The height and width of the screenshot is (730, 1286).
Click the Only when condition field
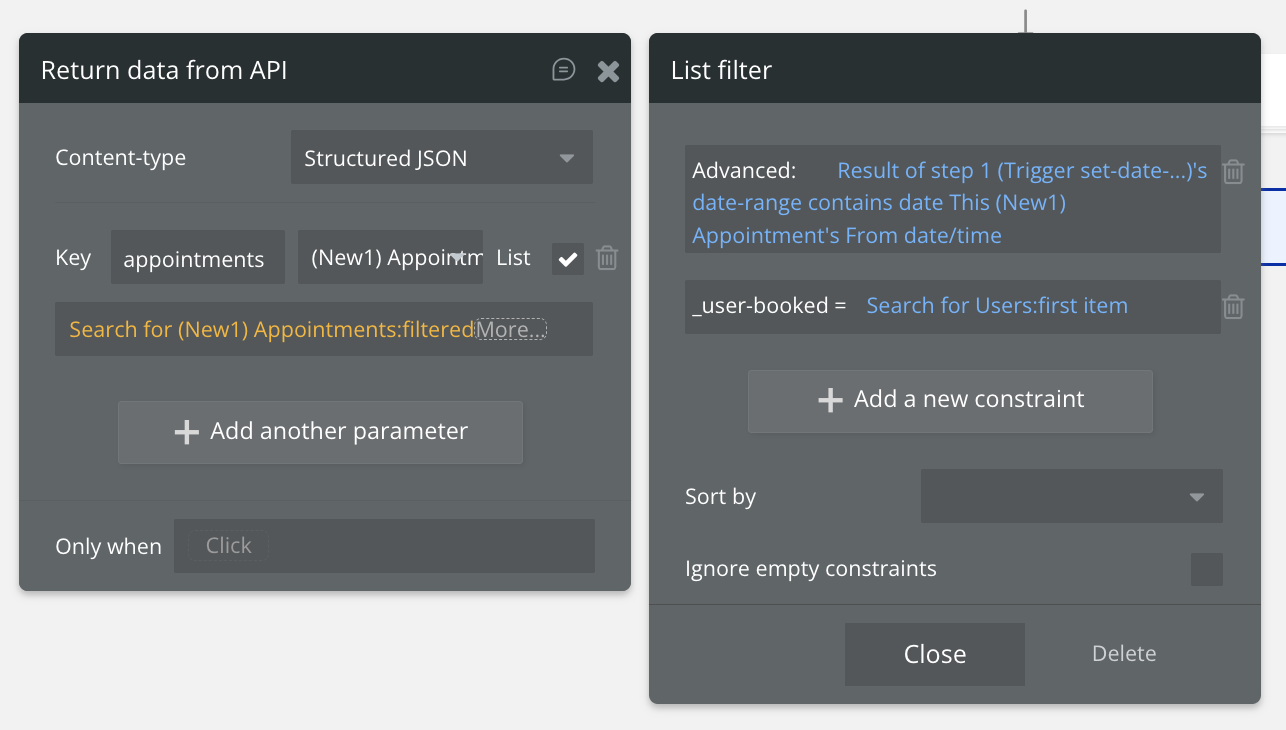[384, 546]
